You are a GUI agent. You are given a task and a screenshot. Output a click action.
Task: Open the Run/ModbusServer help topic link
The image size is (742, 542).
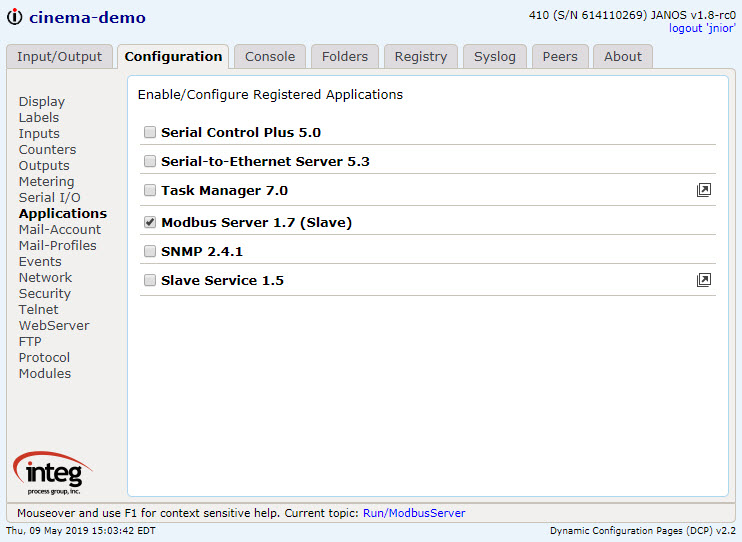click(414, 513)
